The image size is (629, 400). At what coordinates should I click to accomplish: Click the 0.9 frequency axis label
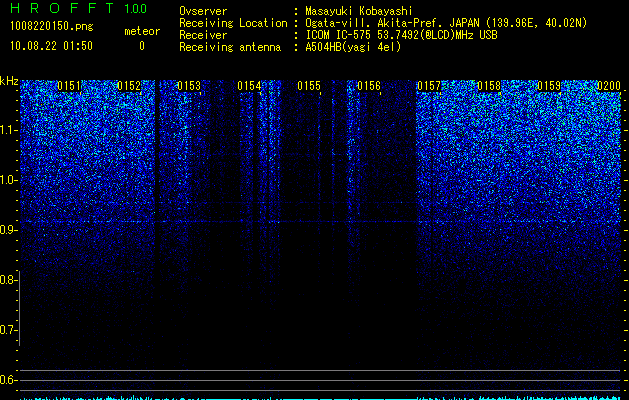click(8, 230)
